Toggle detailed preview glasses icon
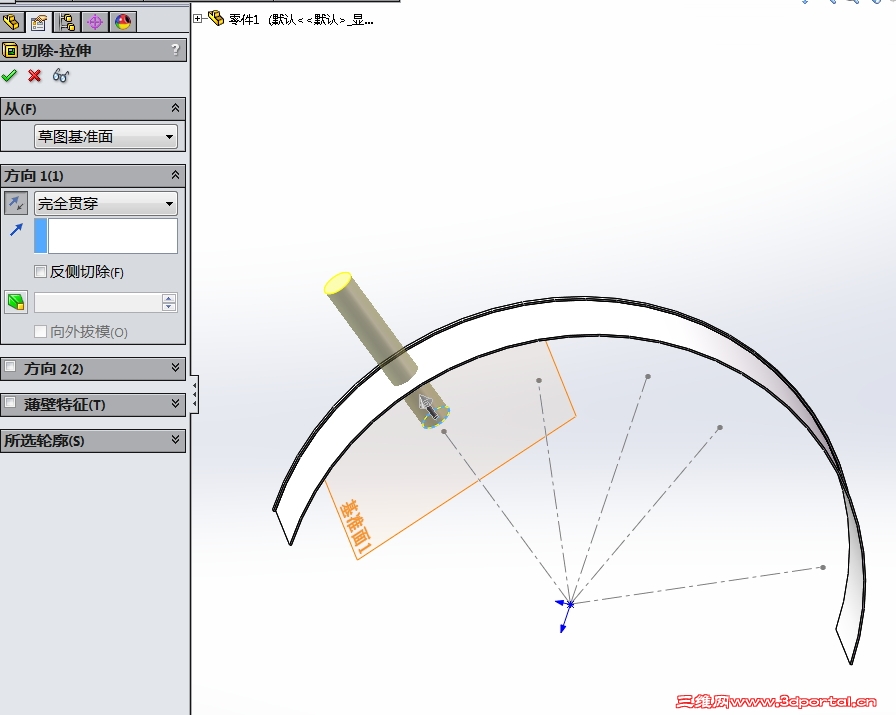Image resolution: width=896 pixels, height=715 pixels. [x=61, y=75]
